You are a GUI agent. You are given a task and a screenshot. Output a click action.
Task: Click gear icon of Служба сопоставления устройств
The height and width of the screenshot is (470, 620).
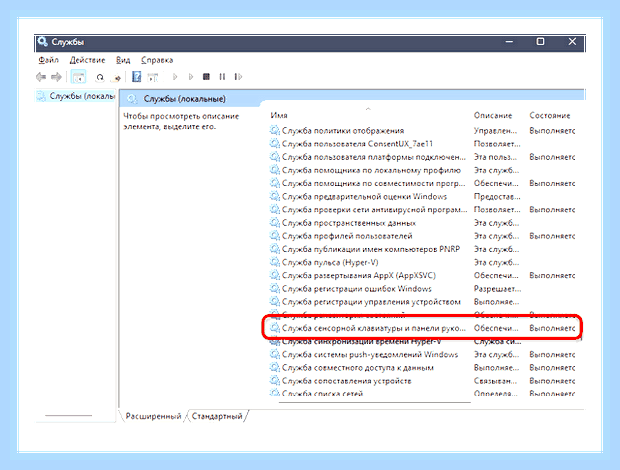point(274,381)
